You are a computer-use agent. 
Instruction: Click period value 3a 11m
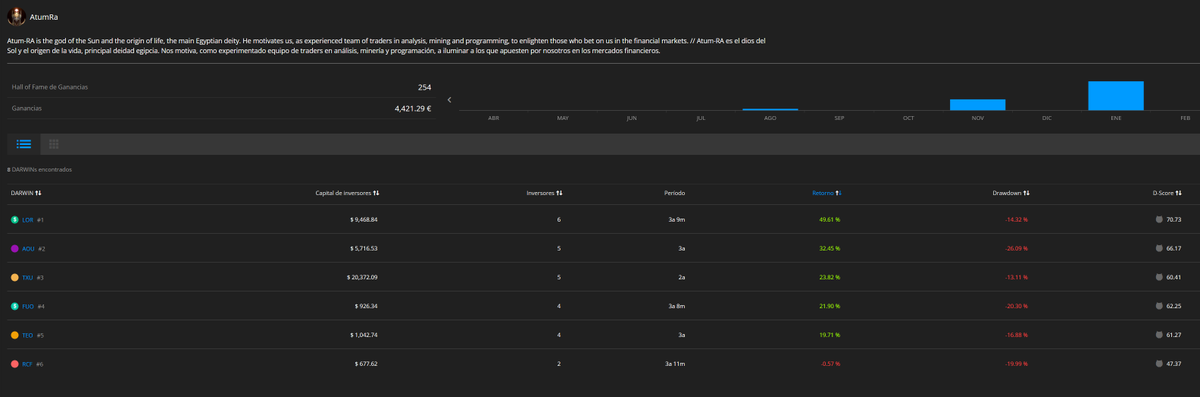tap(674, 364)
